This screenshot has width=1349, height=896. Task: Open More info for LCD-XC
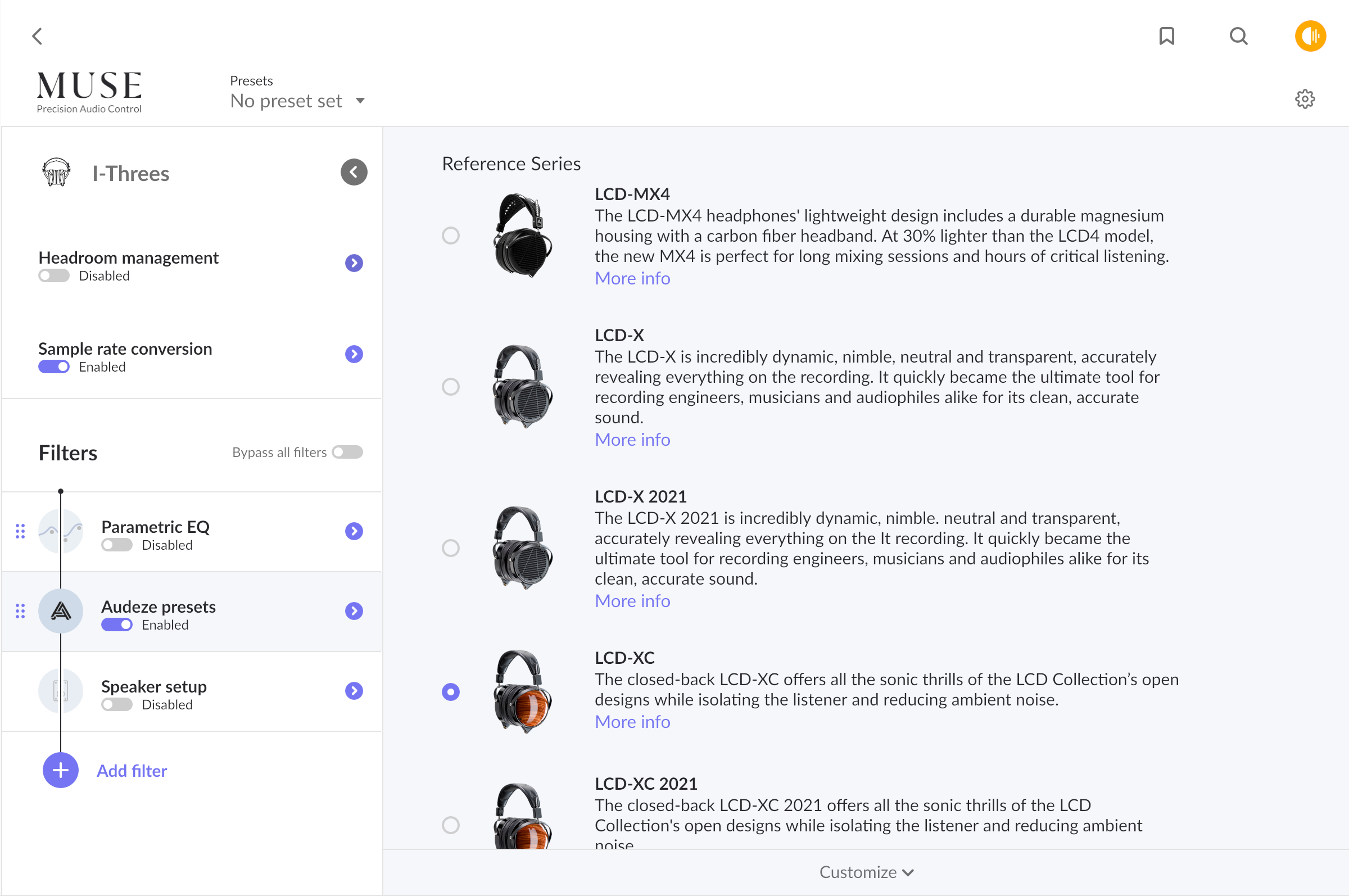click(632, 722)
